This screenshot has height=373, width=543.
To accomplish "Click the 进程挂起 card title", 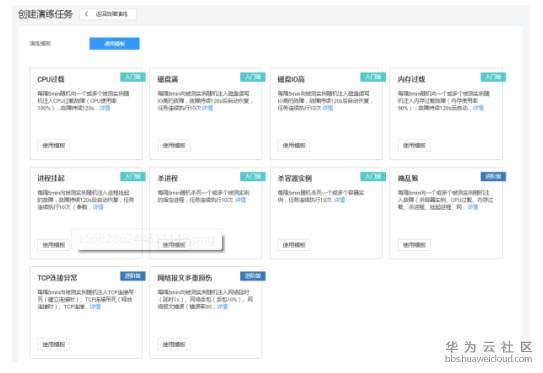I will click(x=51, y=178).
